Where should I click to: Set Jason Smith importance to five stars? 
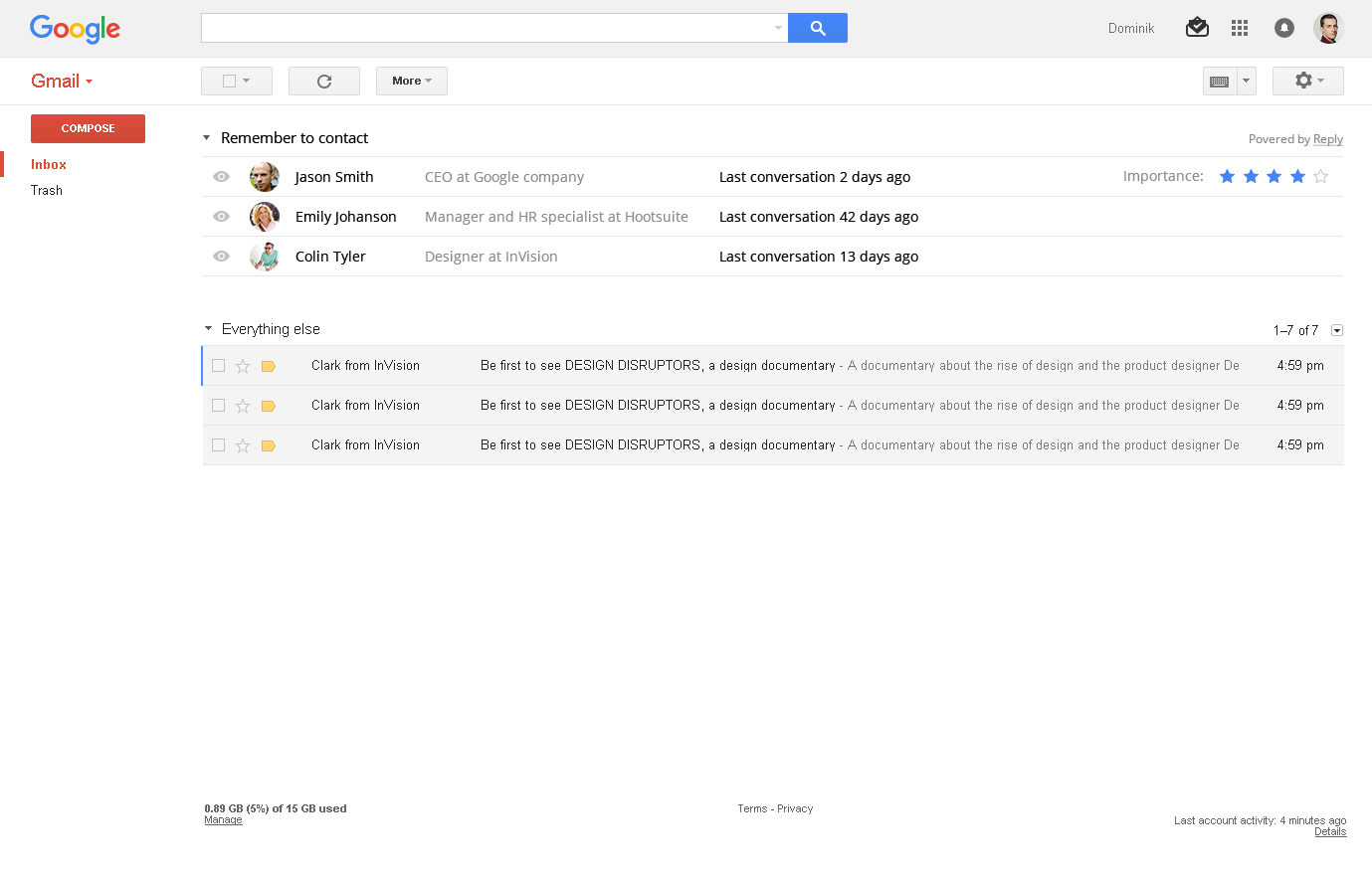coord(1320,177)
